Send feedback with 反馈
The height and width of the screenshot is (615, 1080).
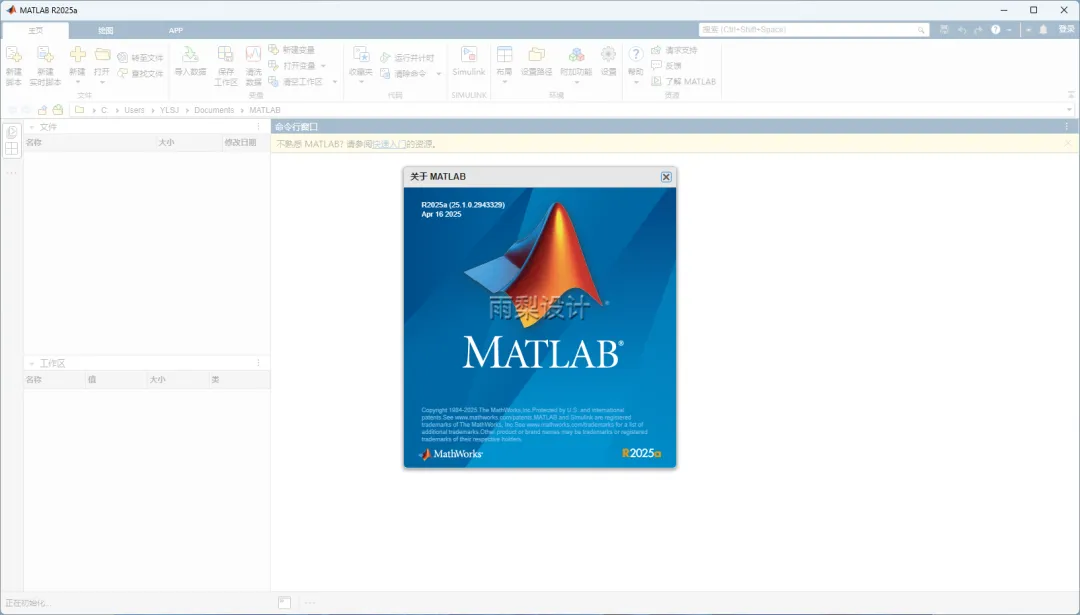667,65
